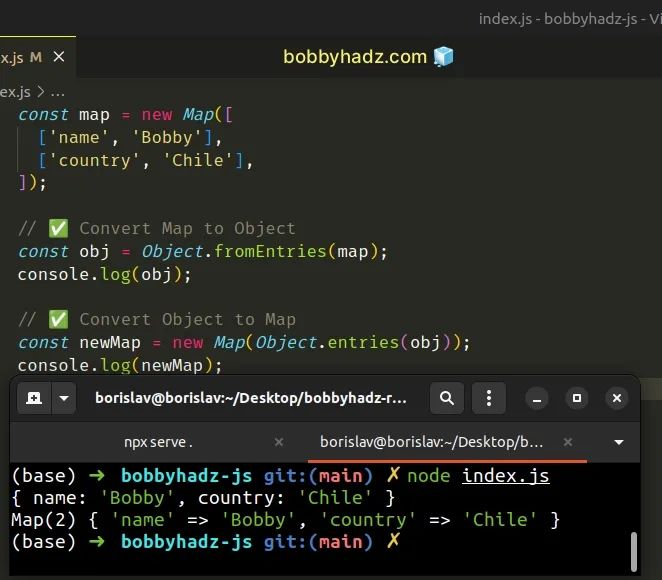662x580 pixels.
Task: Switch to the 'npx serve .' terminal tab
Action: pyautogui.click(x=158, y=442)
